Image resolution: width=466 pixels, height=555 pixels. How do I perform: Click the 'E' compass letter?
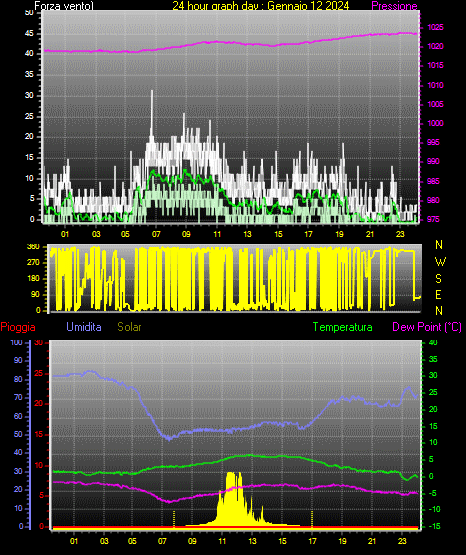(x=438, y=294)
